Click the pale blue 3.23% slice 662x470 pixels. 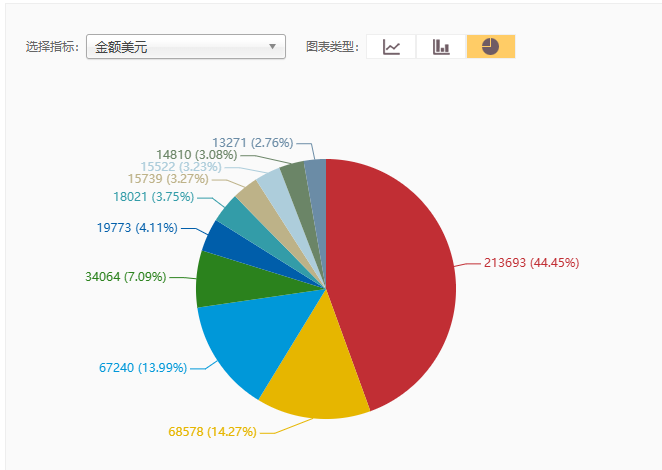272,183
